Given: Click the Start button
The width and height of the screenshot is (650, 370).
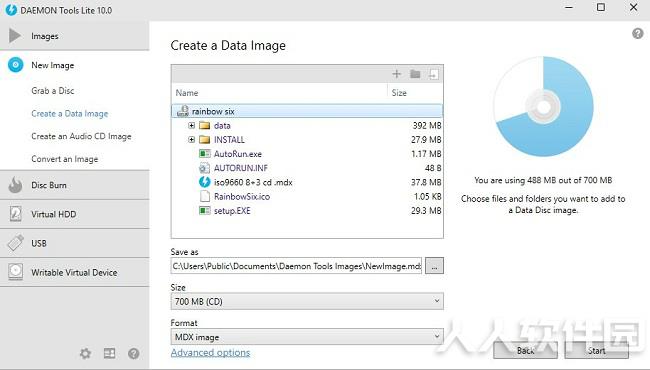Looking at the screenshot, I should (x=597, y=351).
